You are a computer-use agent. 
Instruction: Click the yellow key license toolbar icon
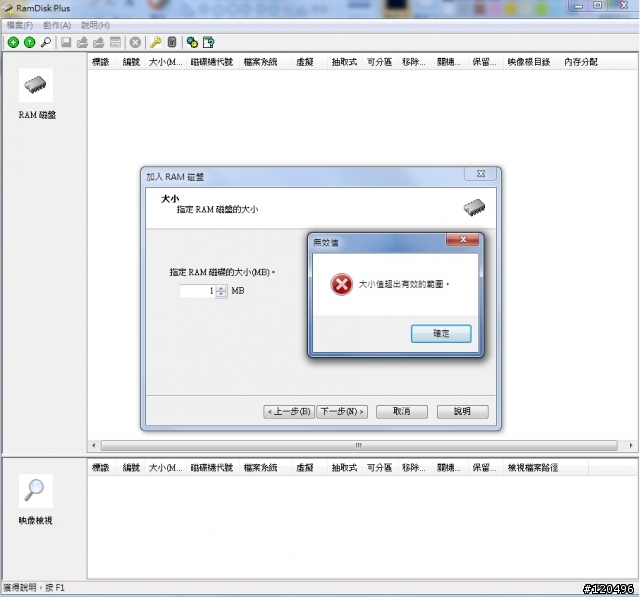156,42
